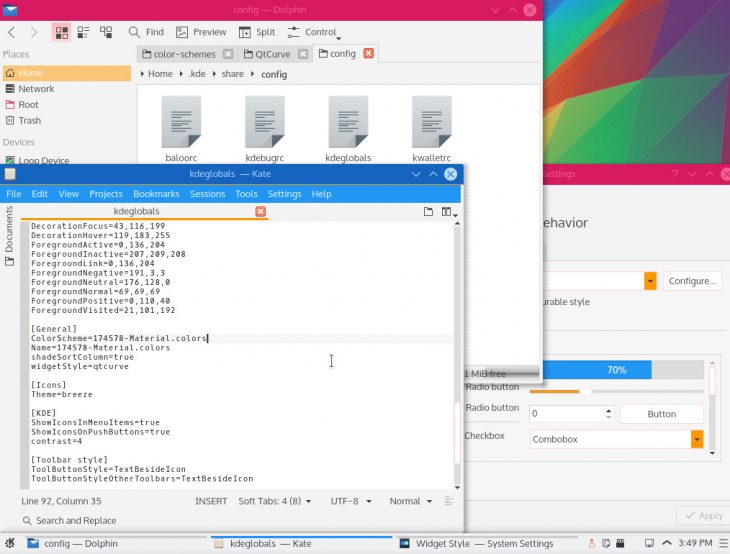
Task: Toggle INSERT mode in Kate status bar
Action: (x=211, y=501)
